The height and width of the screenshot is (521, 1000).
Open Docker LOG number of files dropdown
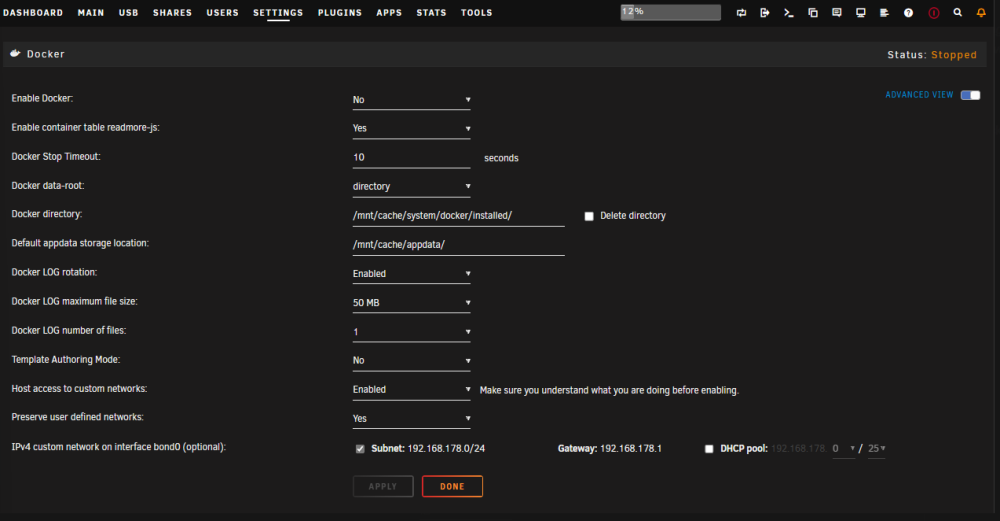(411, 332)
